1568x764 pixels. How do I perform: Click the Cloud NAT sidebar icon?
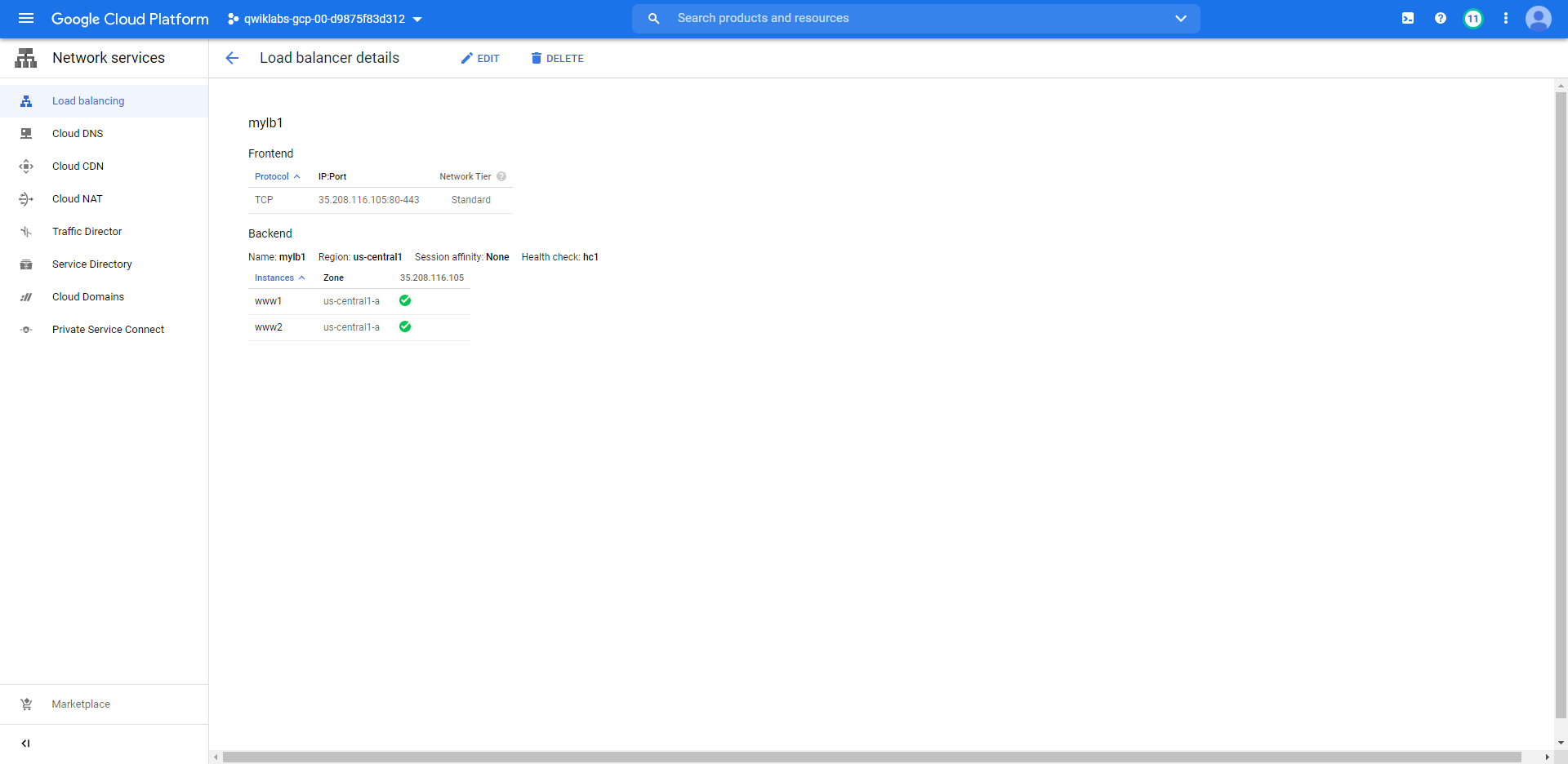click(26, 199)
